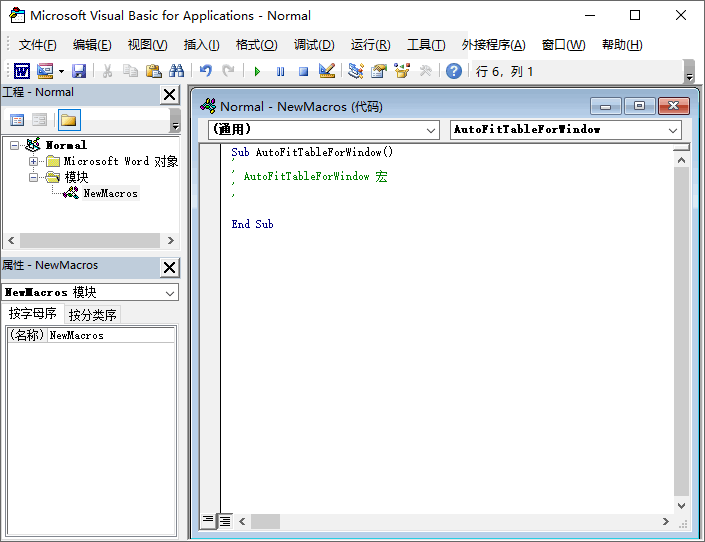Screen dimensions: 705x542
Task: Open Find with the binoculars icon
Action: tap(176, 71)
